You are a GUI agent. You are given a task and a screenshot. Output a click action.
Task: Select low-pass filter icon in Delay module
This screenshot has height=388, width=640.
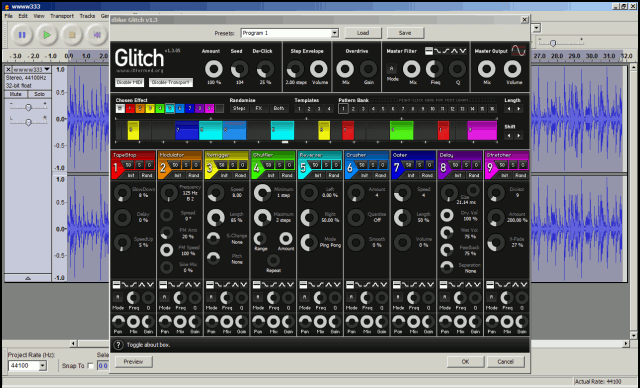coord(452,284)
